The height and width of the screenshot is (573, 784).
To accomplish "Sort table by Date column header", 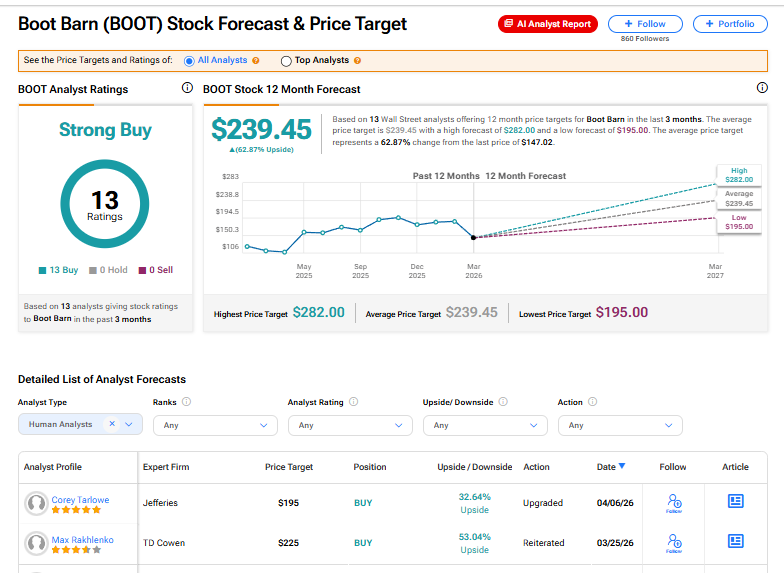I will 611,467.
